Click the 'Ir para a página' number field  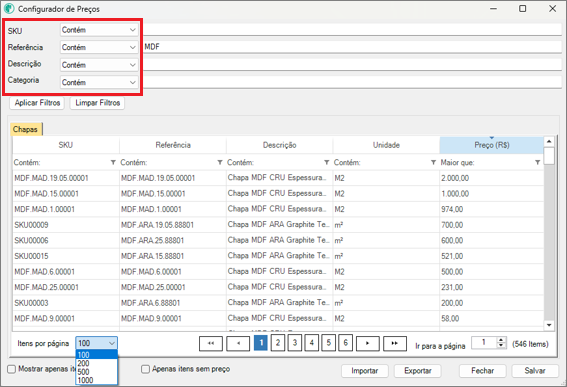point(484,343)
